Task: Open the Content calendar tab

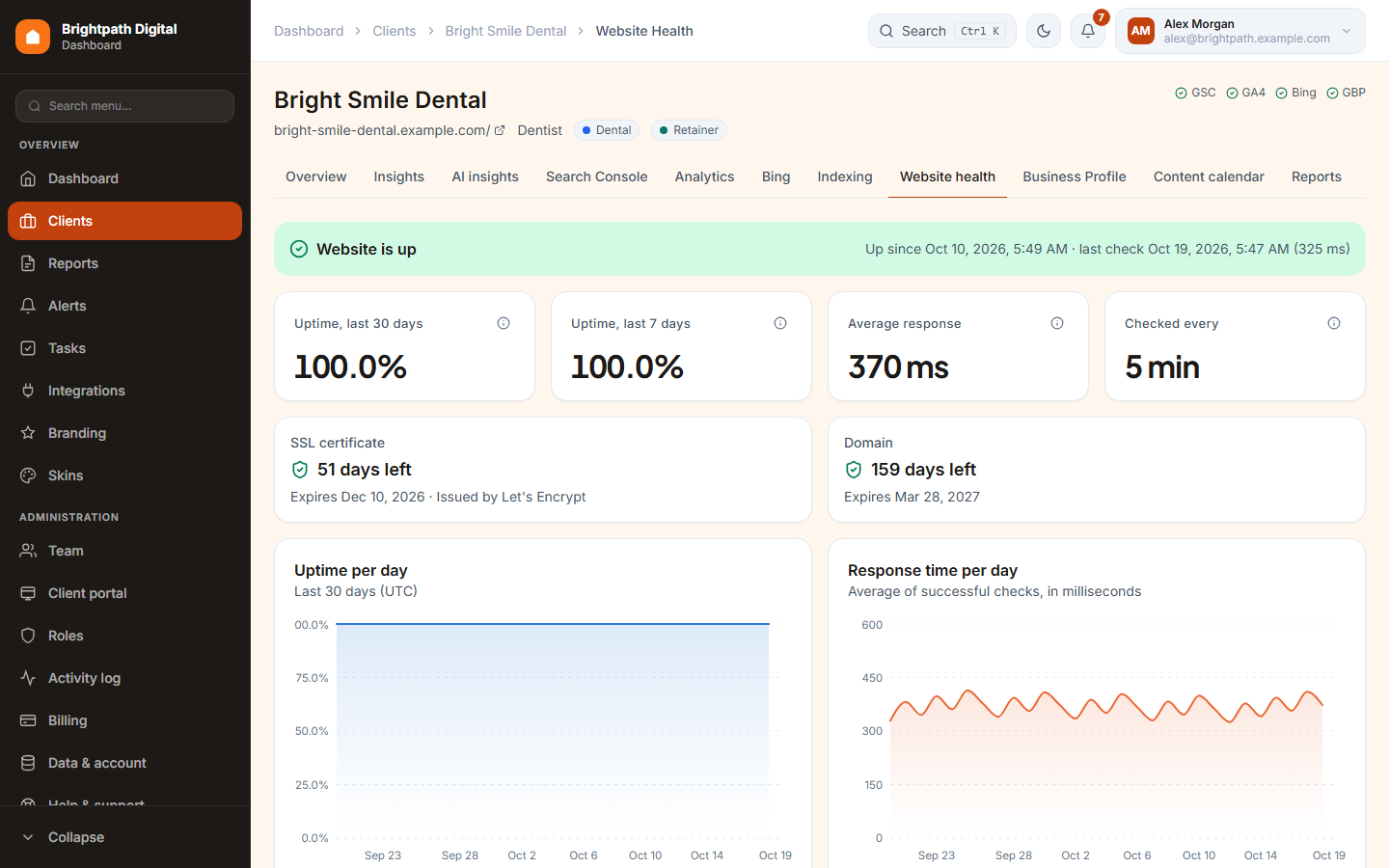Action: pyautogui.click(x=1209, y=176)
